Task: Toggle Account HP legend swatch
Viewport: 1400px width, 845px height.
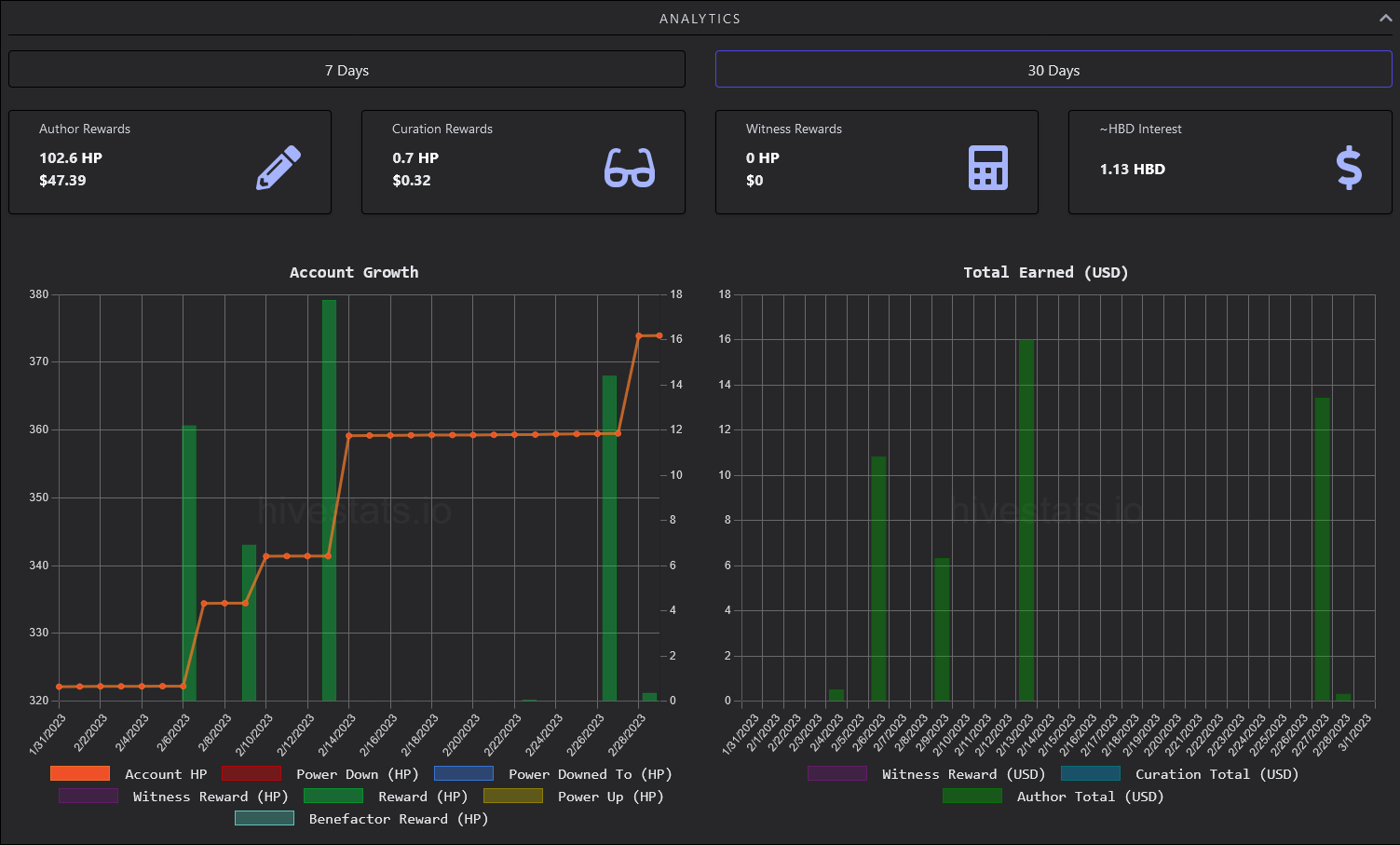Action: coord(80,773)
